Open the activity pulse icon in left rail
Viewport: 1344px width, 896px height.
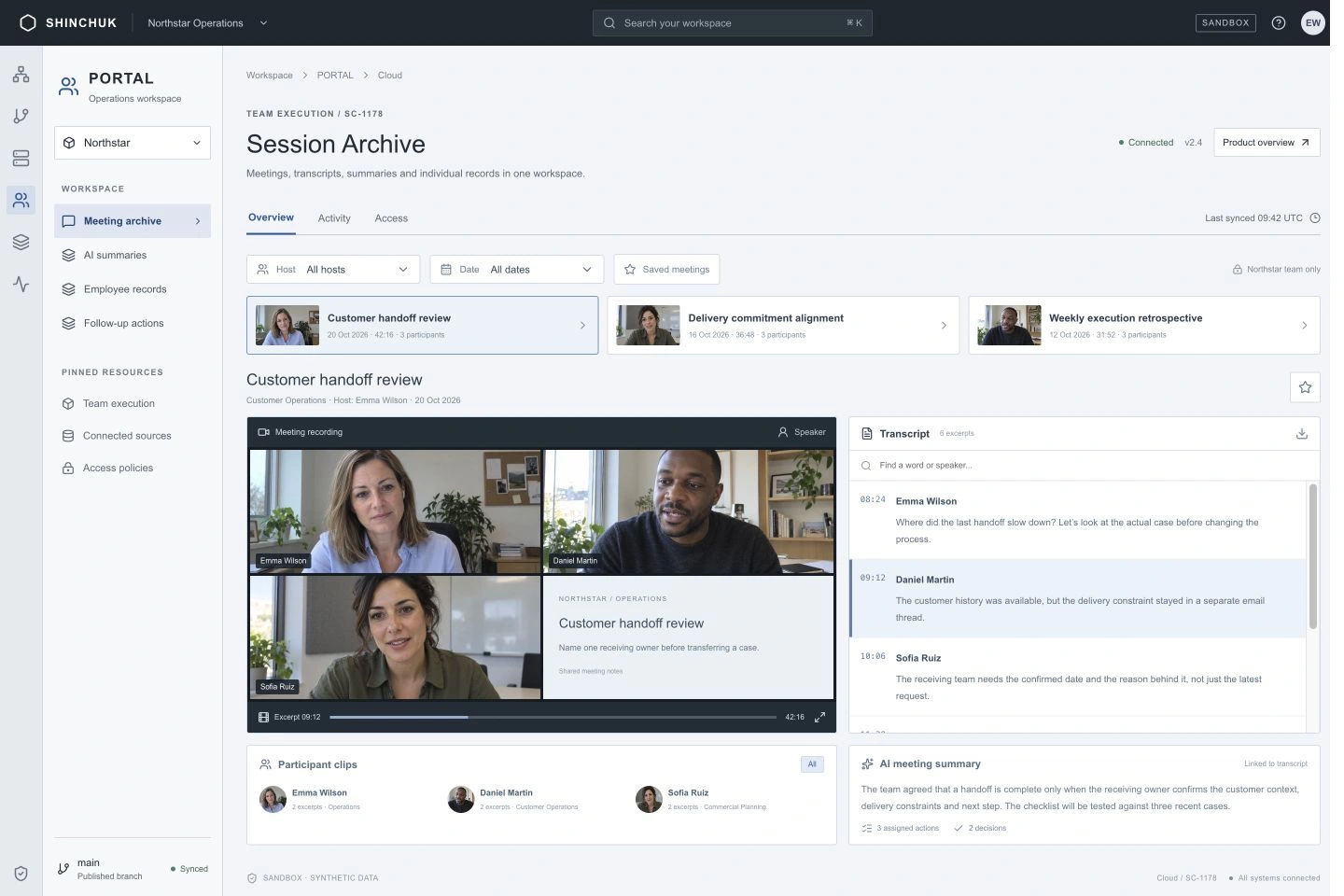21,284
